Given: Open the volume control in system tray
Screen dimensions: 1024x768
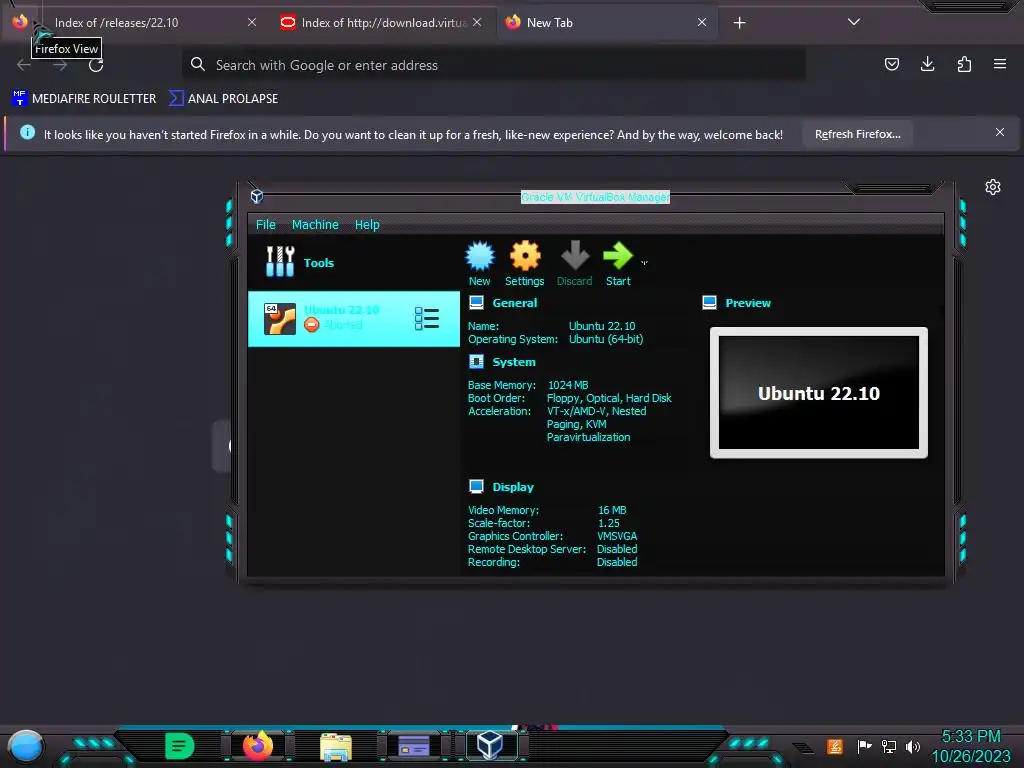Looking at the screenshot, I should point(913,746).
